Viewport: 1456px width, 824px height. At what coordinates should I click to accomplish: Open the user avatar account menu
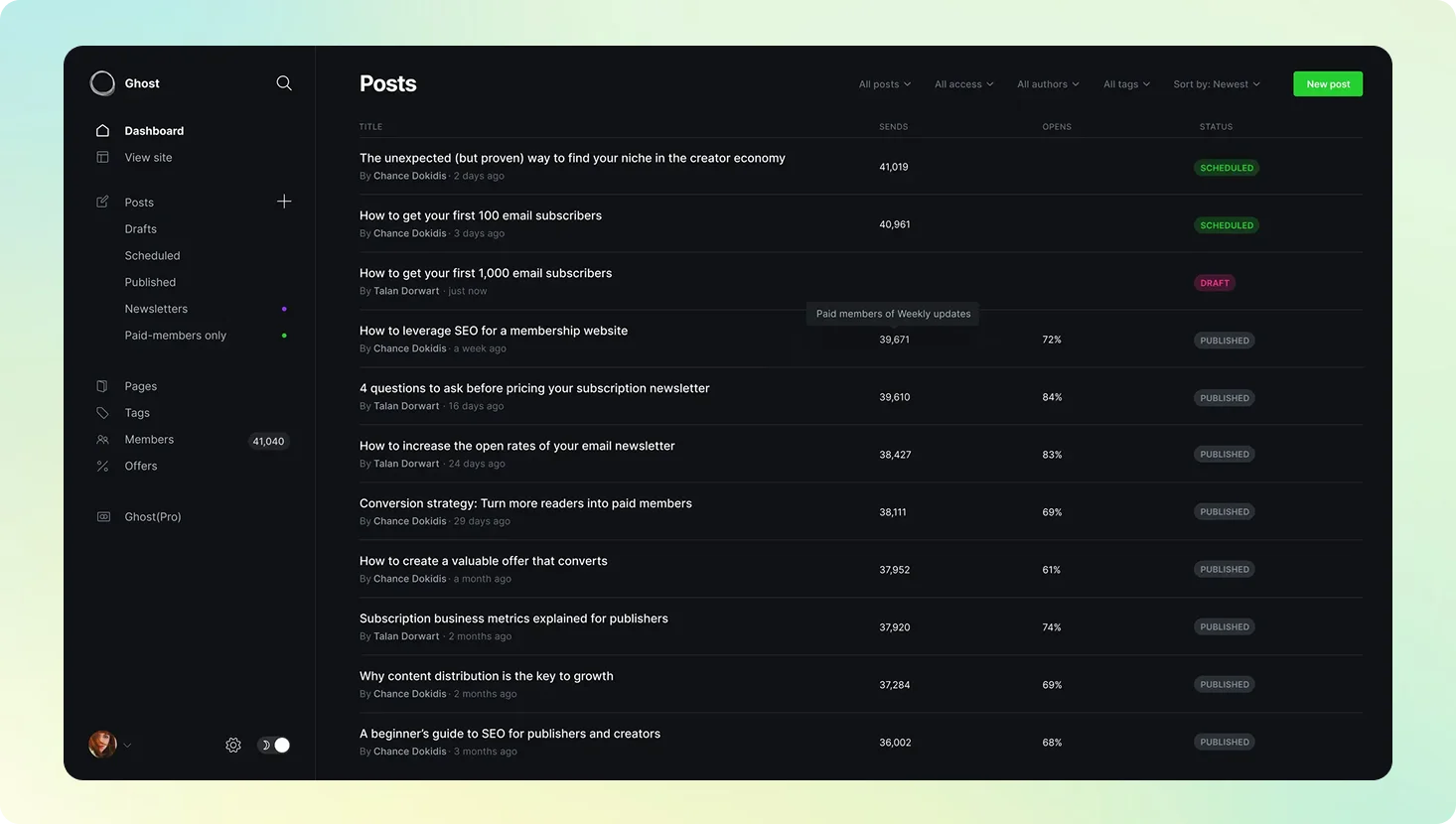click(x=103, y=745)
